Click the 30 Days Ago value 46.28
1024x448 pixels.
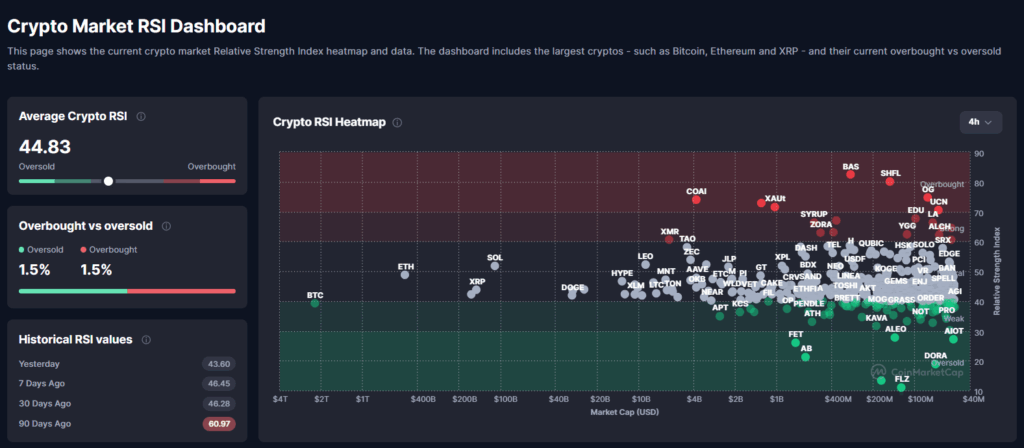pyautogui.click(x=219, y=404)
